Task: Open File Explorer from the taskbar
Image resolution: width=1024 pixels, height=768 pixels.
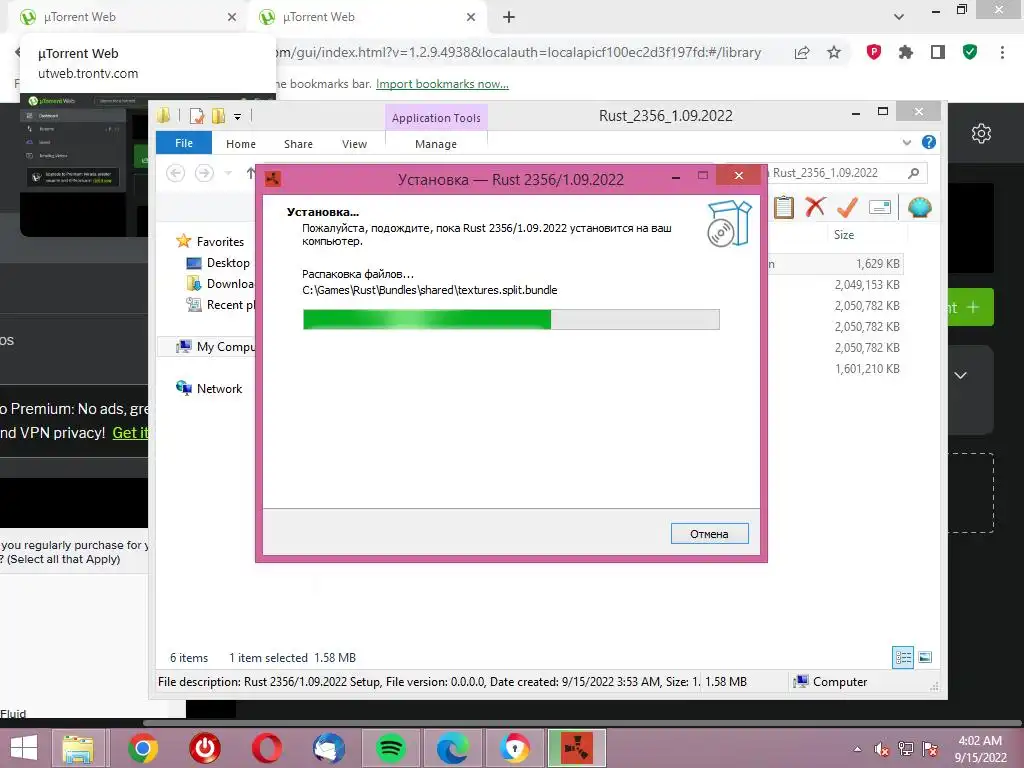Action: coord(78,748)
